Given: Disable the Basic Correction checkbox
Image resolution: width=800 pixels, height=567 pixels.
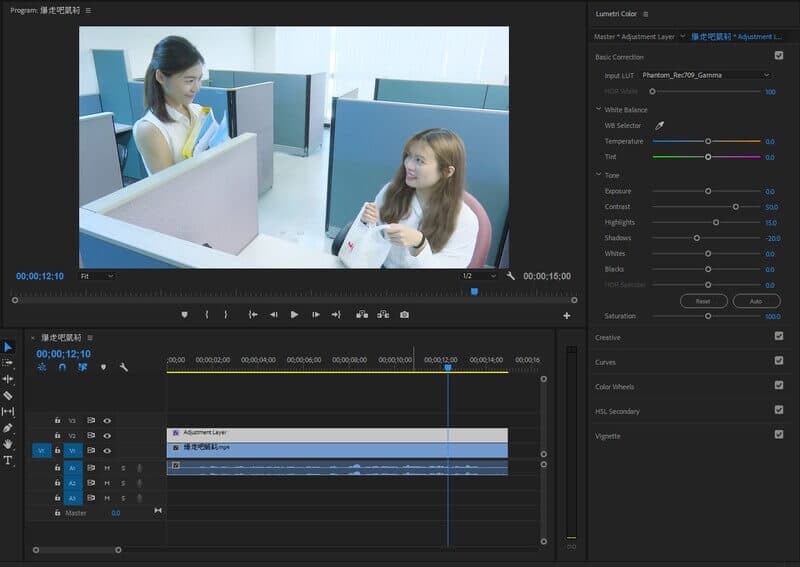Looking at the screenshot, I should tap(779, 56).
